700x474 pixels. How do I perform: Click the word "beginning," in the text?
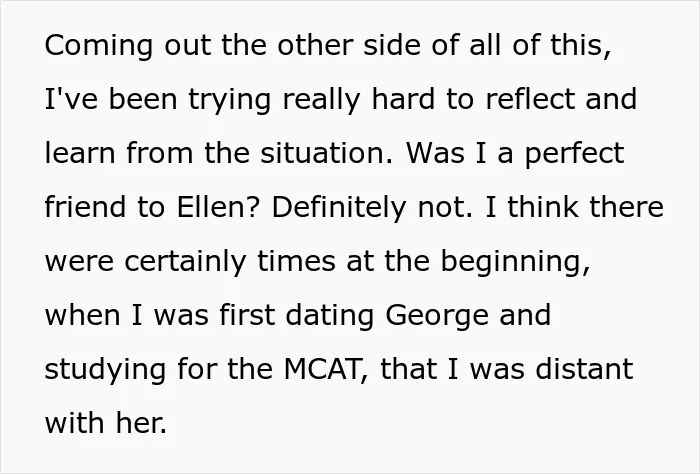click(515, 262)
